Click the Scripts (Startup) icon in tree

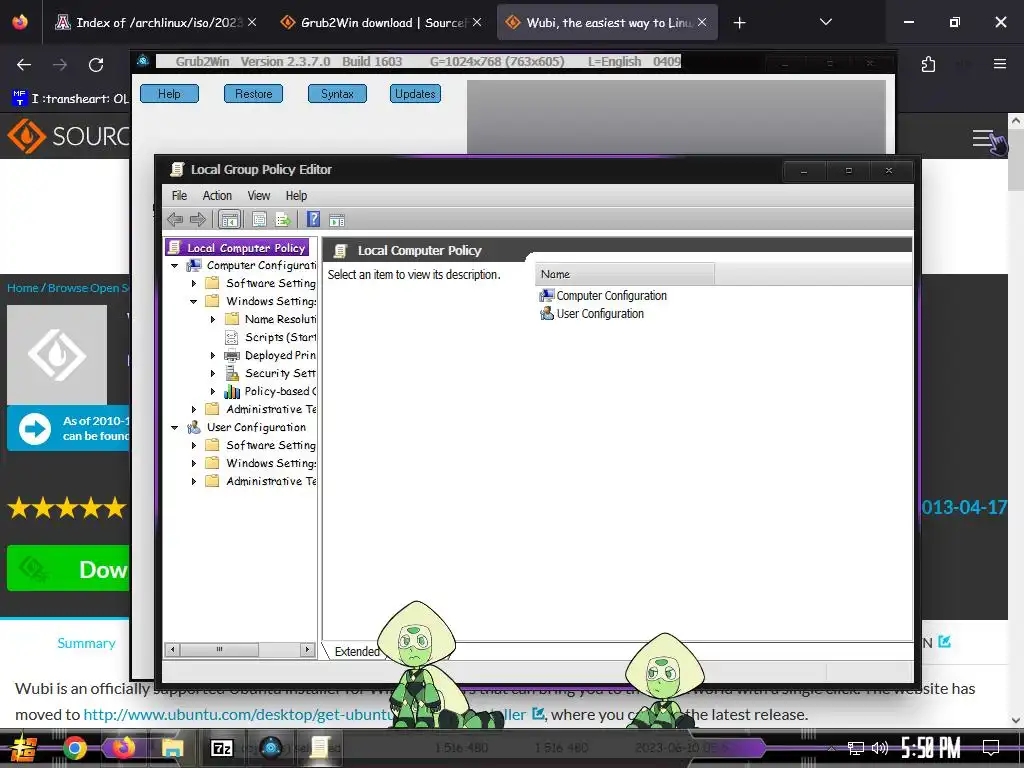tap(232, 337)
